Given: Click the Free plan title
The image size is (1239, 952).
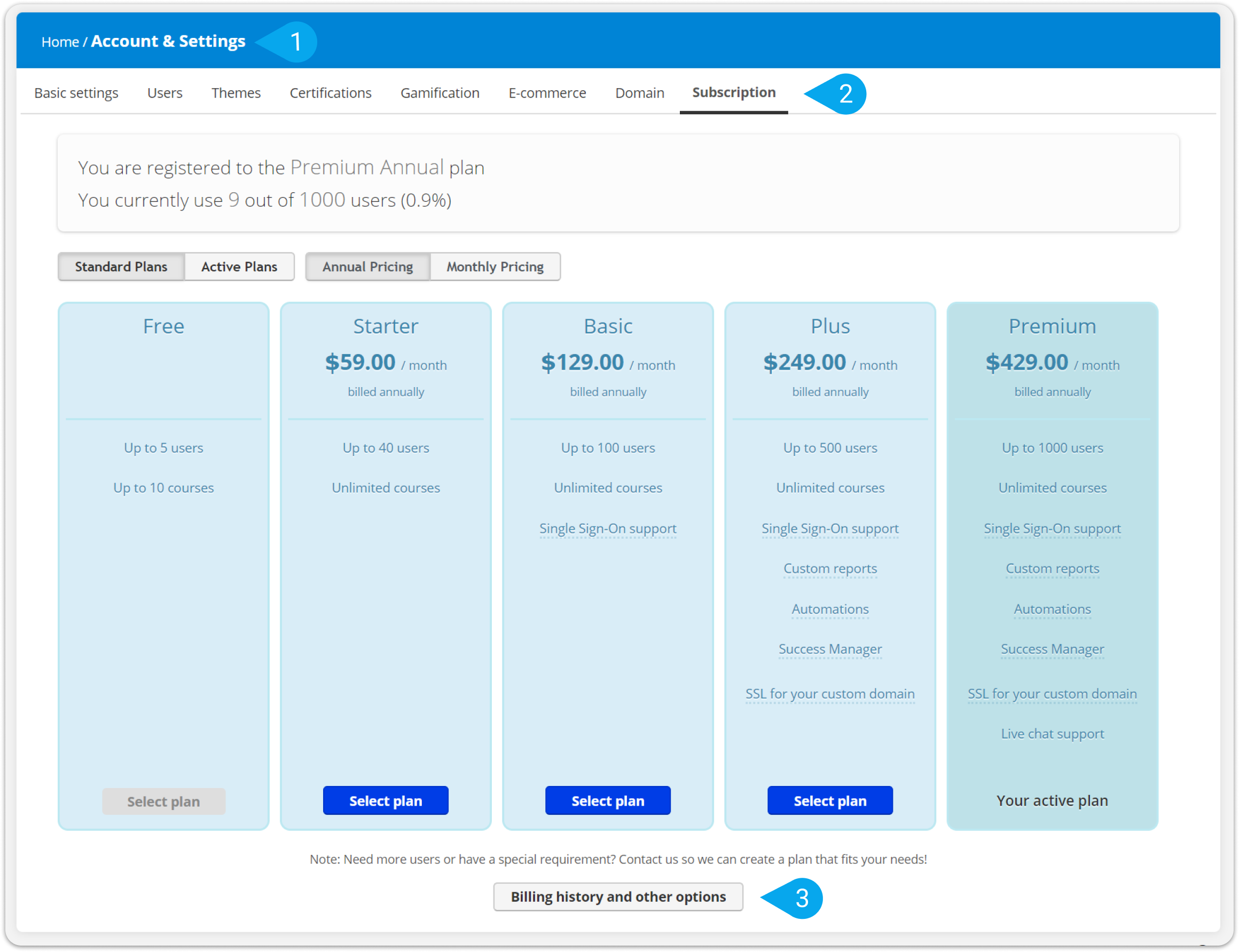Looking at the screenshot, I should point(164,326).
